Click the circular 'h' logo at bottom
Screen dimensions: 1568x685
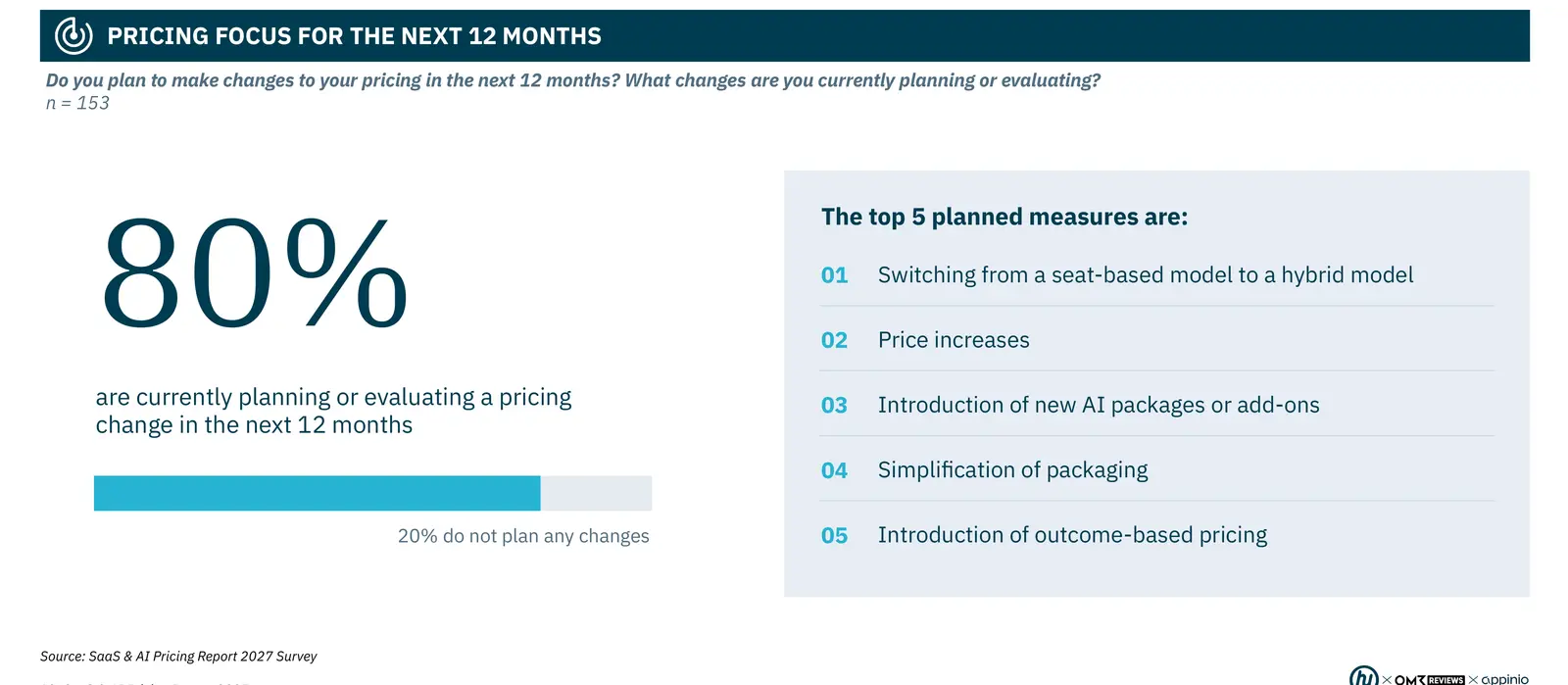point(1364,676)
